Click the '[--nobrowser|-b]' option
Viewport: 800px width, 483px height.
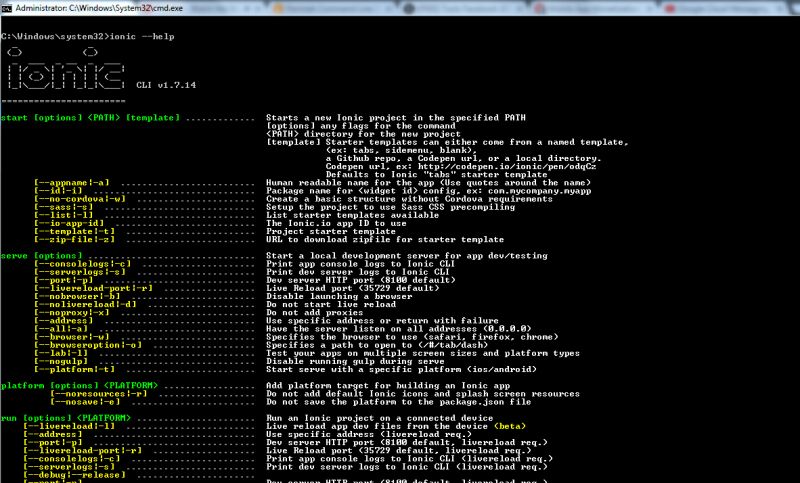pos(77,296)
